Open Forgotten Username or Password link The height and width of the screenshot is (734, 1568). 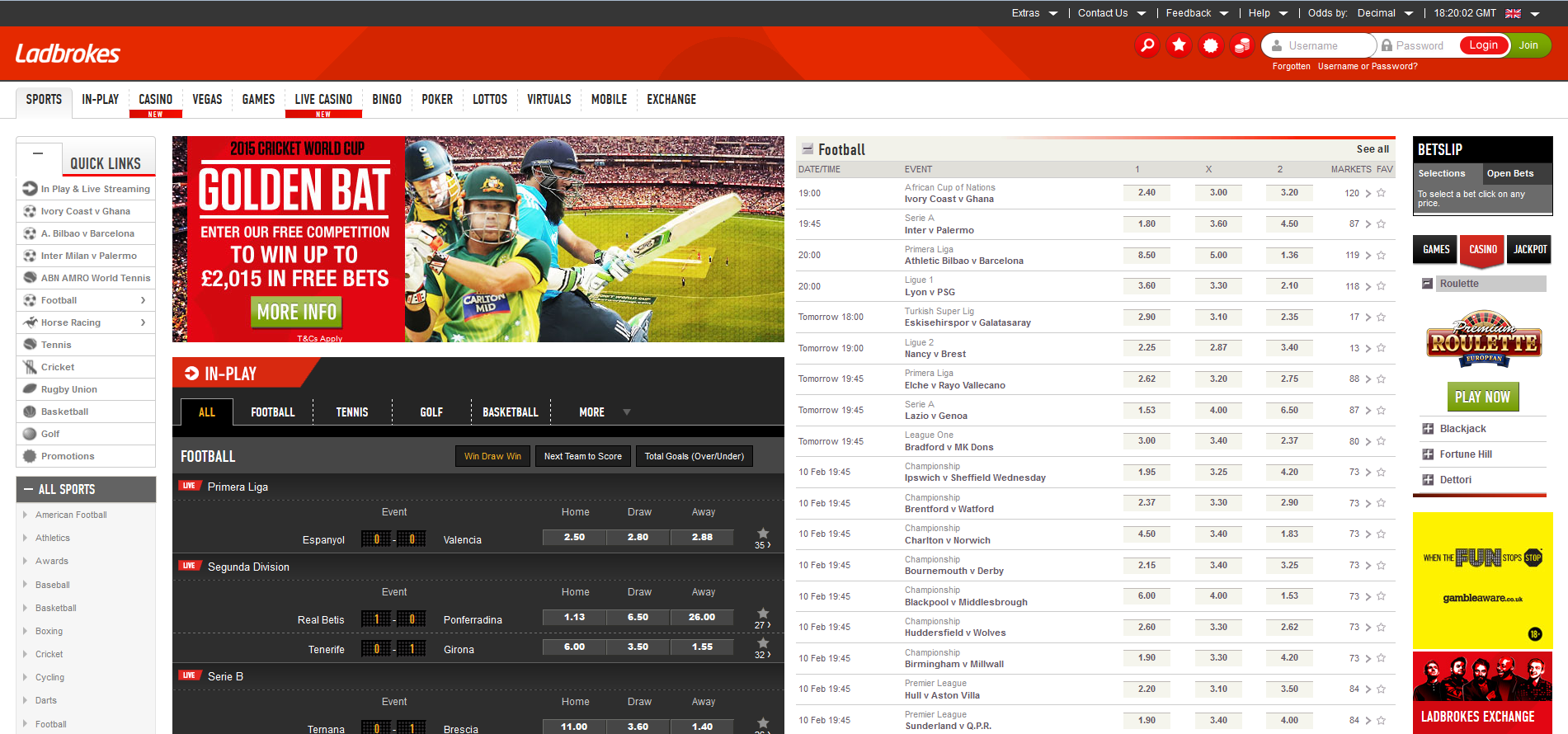click(x=1344, y=66)
